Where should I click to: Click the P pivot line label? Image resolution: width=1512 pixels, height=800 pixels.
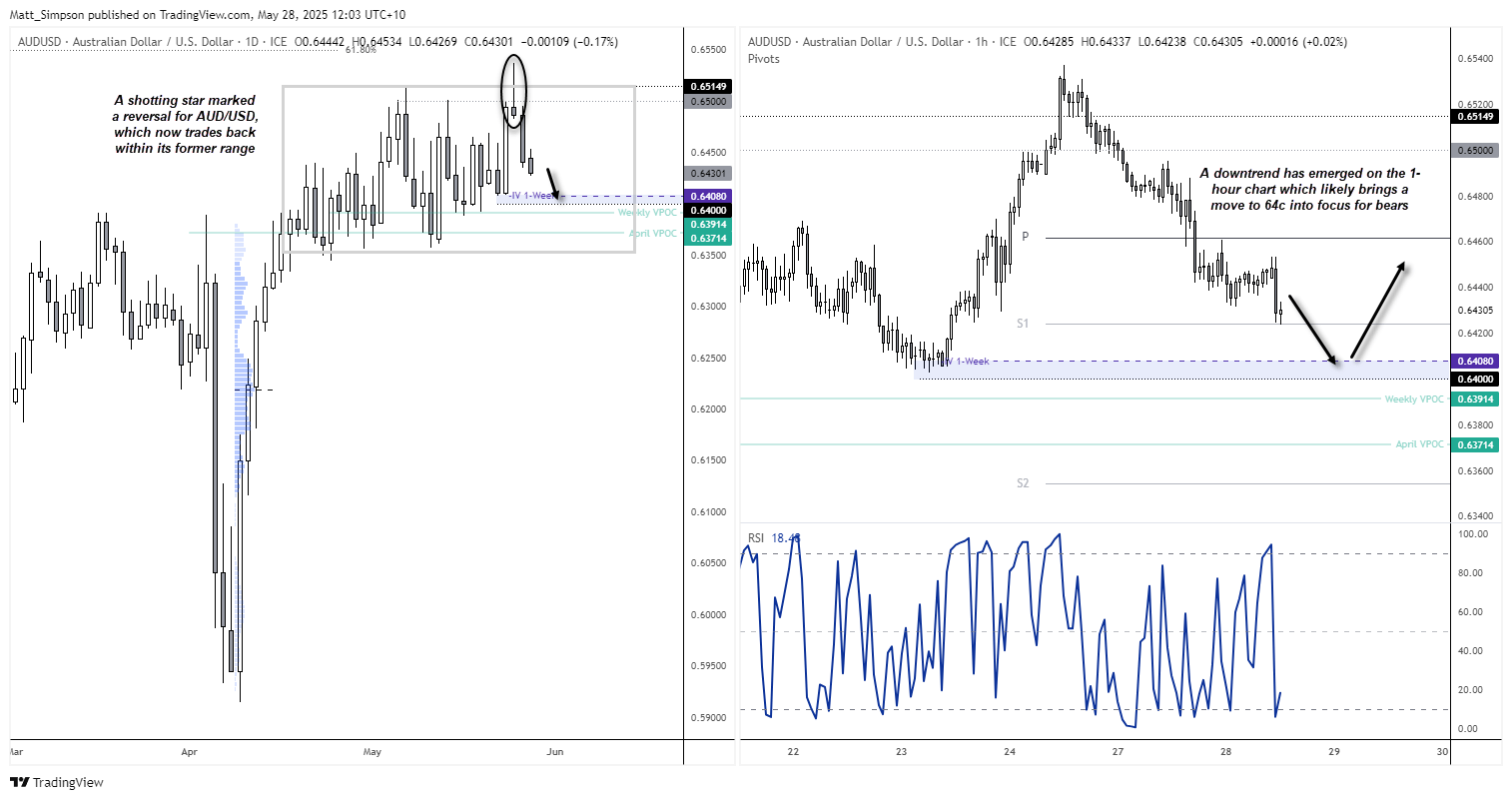pyautogui.click(x=1025, y=238)
